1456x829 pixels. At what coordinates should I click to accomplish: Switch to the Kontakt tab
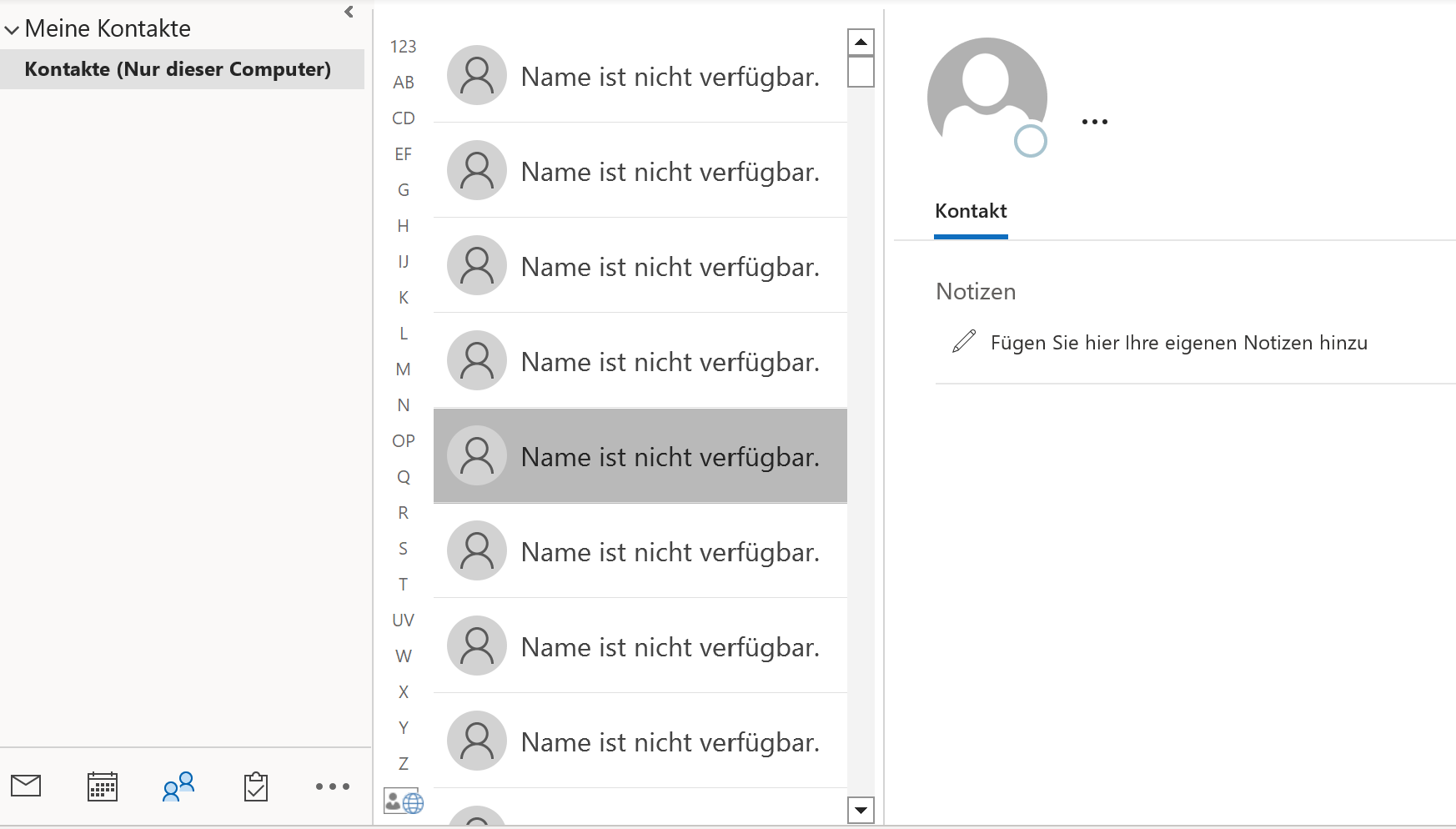pyautogui.click(x=971, y=211)
